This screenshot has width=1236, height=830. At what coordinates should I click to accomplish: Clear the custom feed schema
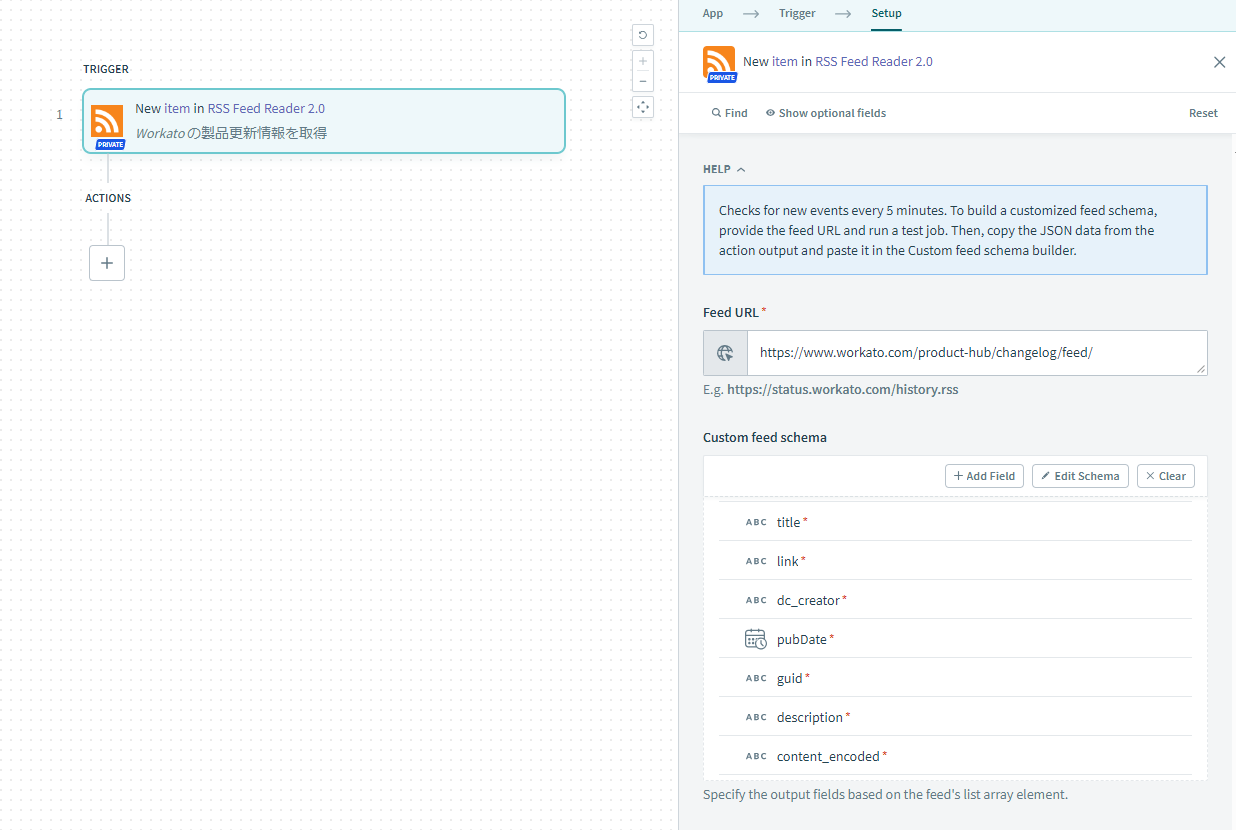(x=1166, y=476)
